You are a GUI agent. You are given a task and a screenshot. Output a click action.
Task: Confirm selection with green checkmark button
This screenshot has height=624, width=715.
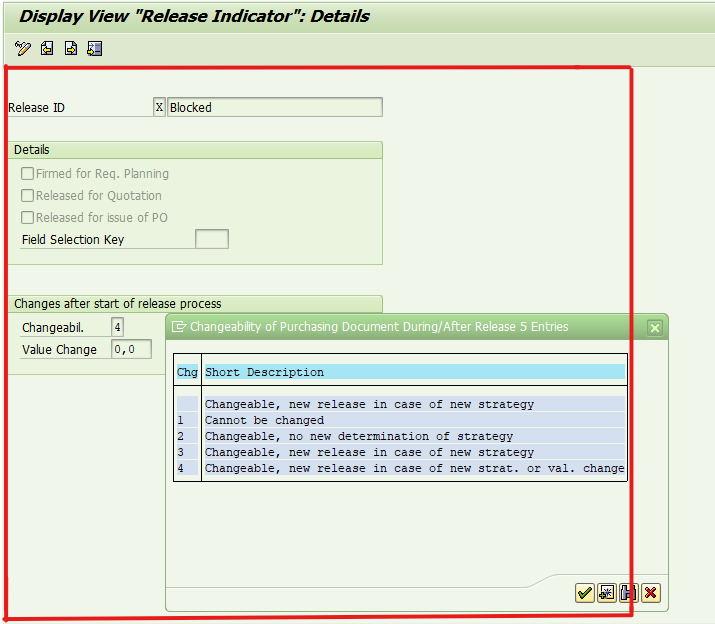(584, 593)
